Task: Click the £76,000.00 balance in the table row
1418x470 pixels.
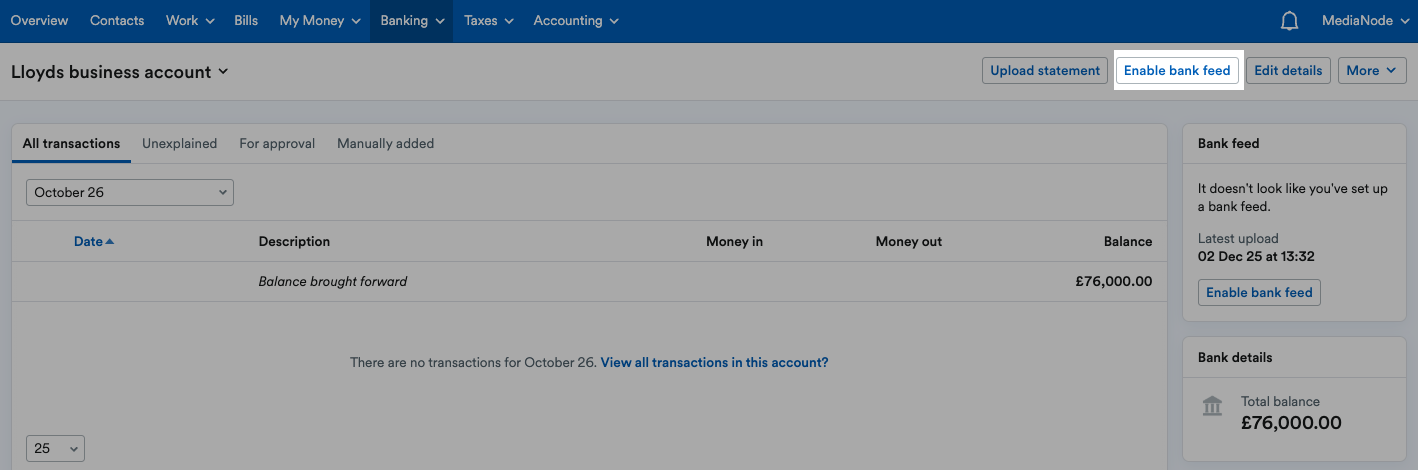Action: coord(1114,282)
